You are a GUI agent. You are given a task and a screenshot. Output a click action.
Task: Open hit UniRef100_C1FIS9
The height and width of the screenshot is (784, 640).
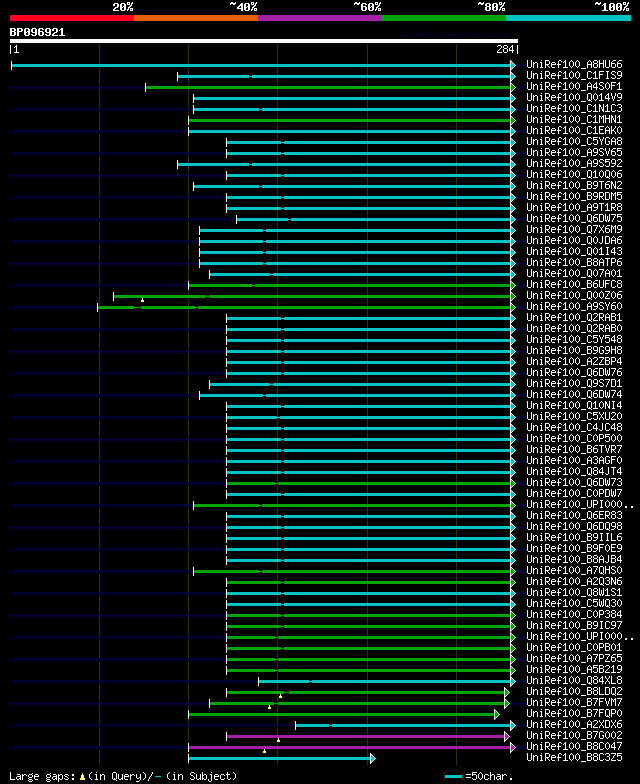point(574,76)
